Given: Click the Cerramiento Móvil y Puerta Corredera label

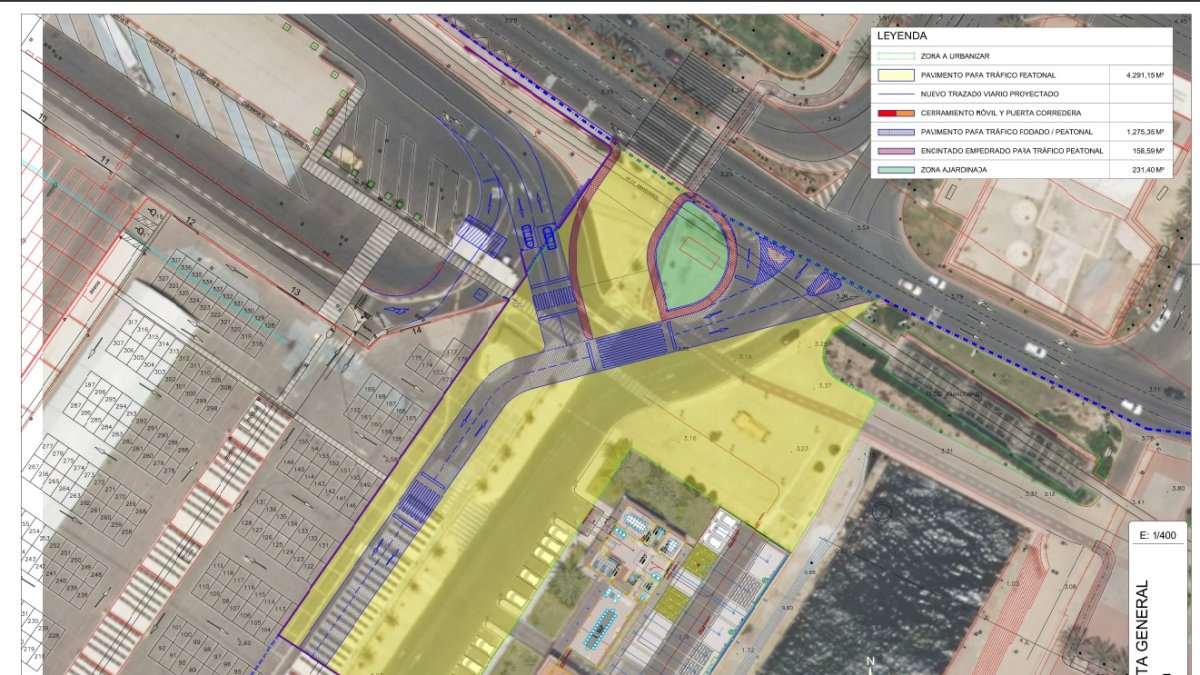Looking at the screenshot, I should point(1000,113).
